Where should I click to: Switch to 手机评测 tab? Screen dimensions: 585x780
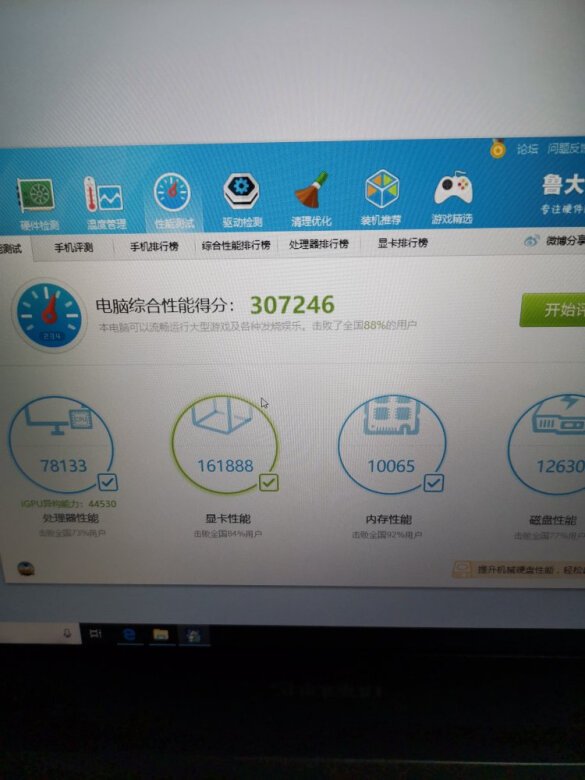73,247
